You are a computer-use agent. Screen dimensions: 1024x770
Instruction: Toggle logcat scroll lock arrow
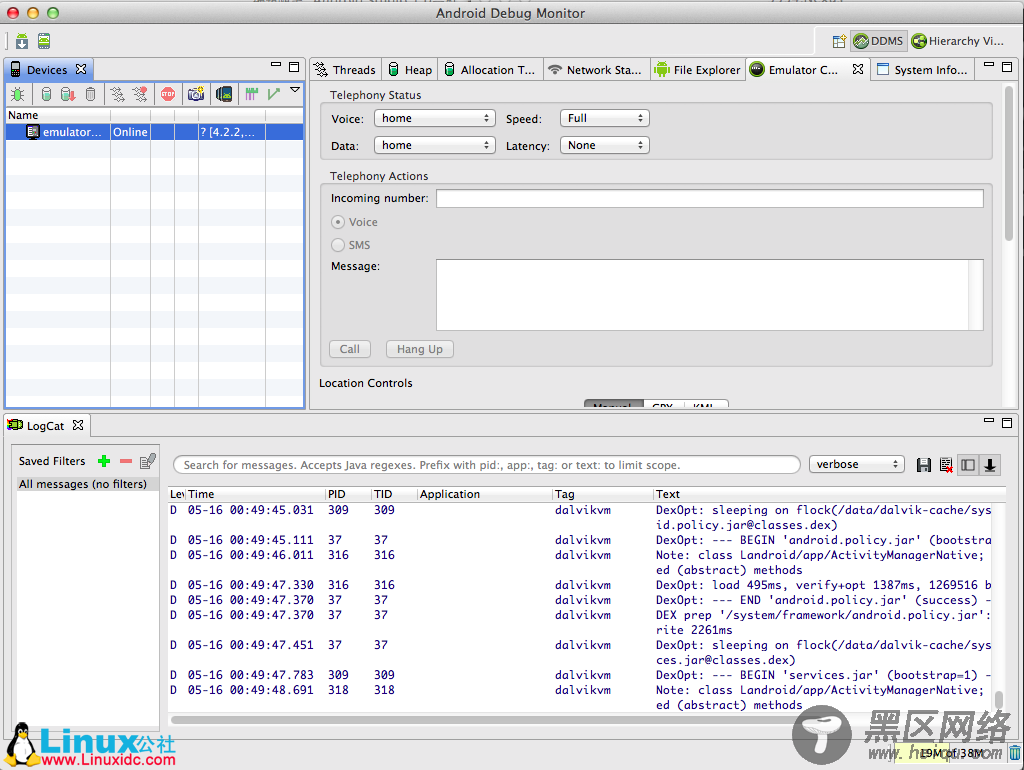pos(990,465)
